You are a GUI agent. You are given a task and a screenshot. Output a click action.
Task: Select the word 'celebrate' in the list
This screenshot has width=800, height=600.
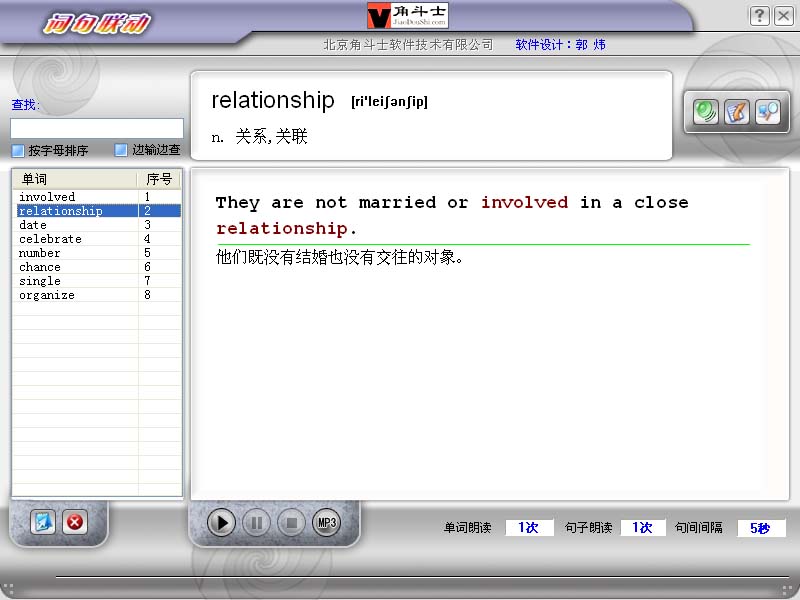point(50,239)
